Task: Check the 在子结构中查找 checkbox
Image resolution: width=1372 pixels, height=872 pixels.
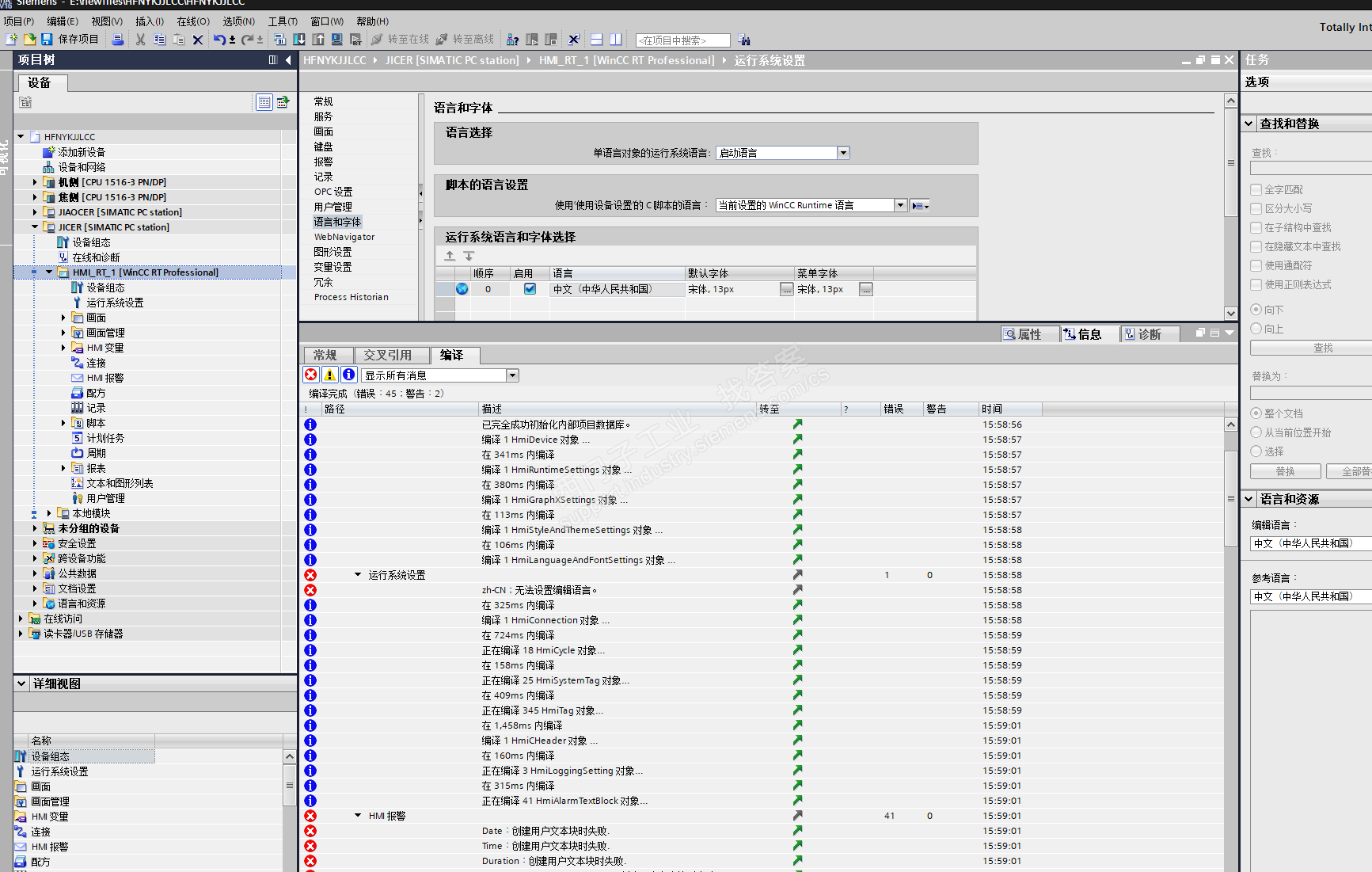Action: [x=1256, y=227]
